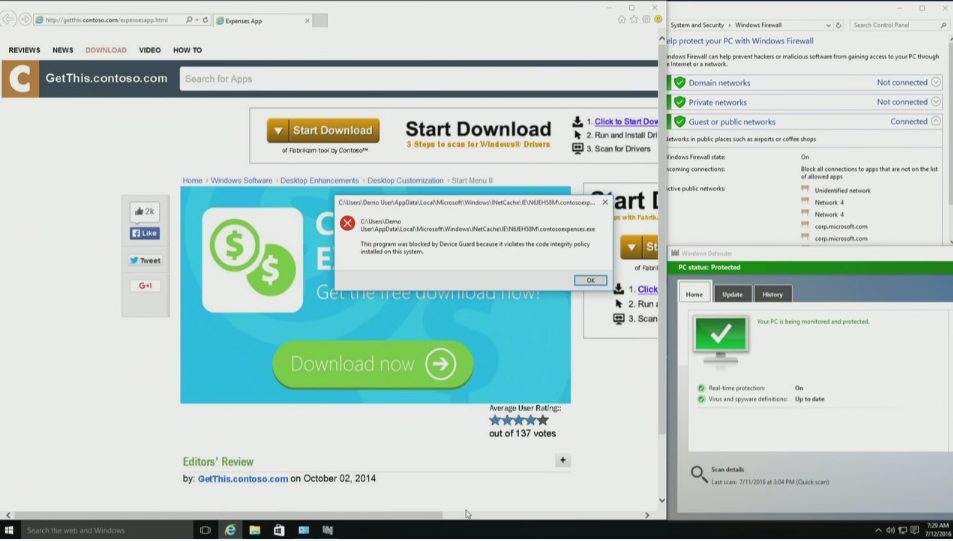Expand the Private networks section
Image resolution: width=953 pixels, height=541 pixels.
(x=936, y=102)
